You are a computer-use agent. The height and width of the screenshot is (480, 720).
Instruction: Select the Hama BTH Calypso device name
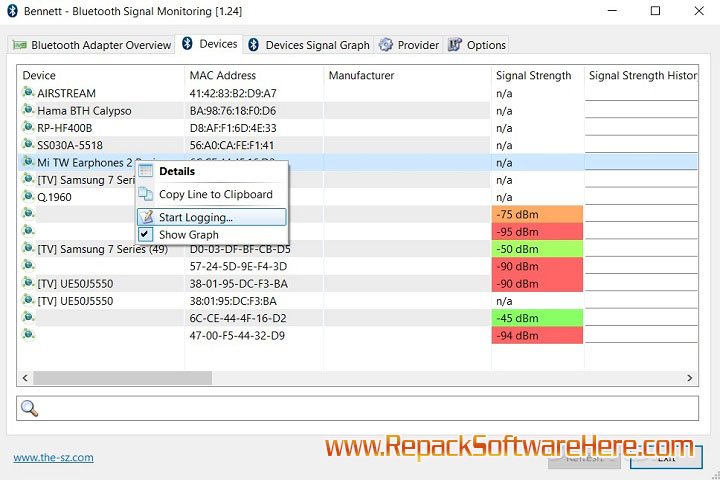pyautogui.click(x=84, y=111)
